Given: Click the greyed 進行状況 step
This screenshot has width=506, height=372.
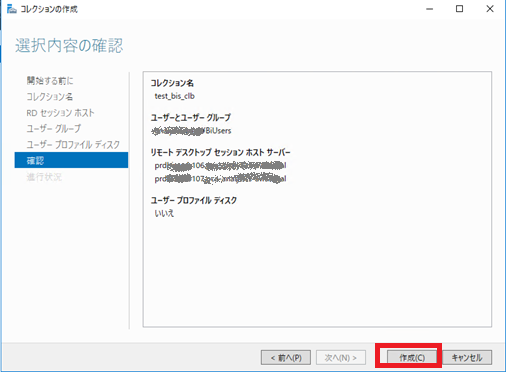Looking at the screenshot, I should (44, 177).
